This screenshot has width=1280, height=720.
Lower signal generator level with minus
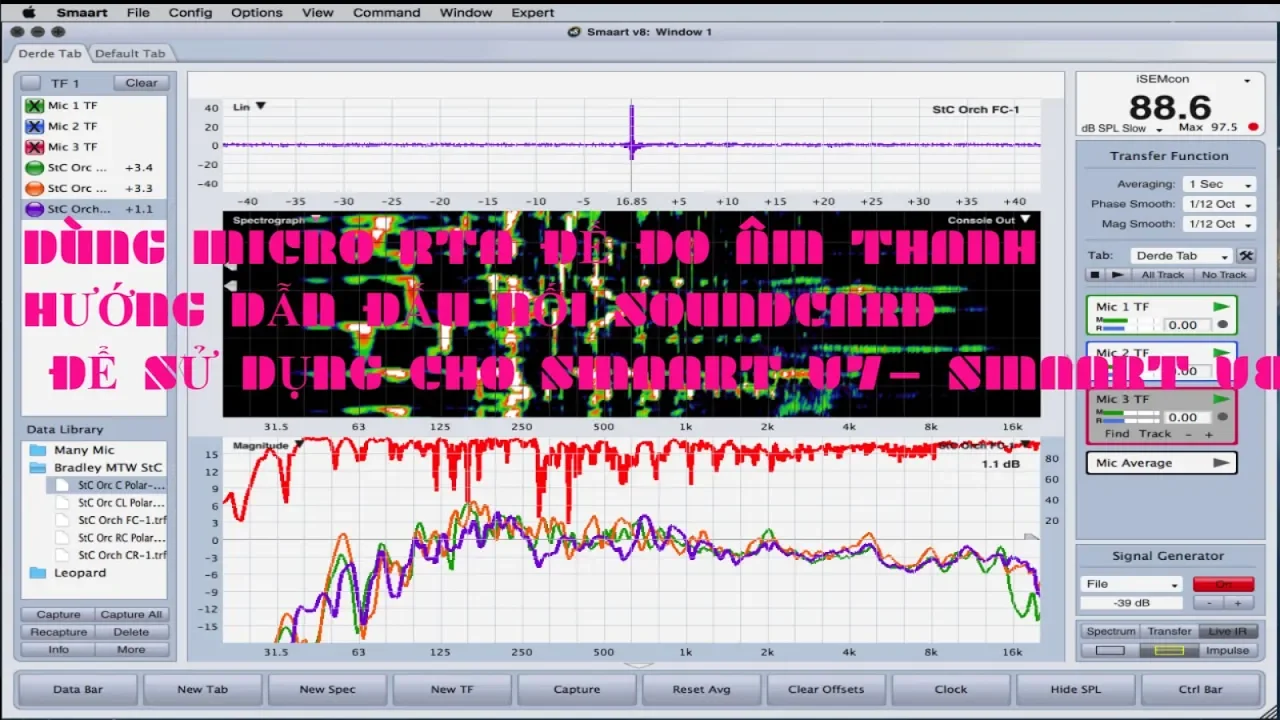[1209, 603]
